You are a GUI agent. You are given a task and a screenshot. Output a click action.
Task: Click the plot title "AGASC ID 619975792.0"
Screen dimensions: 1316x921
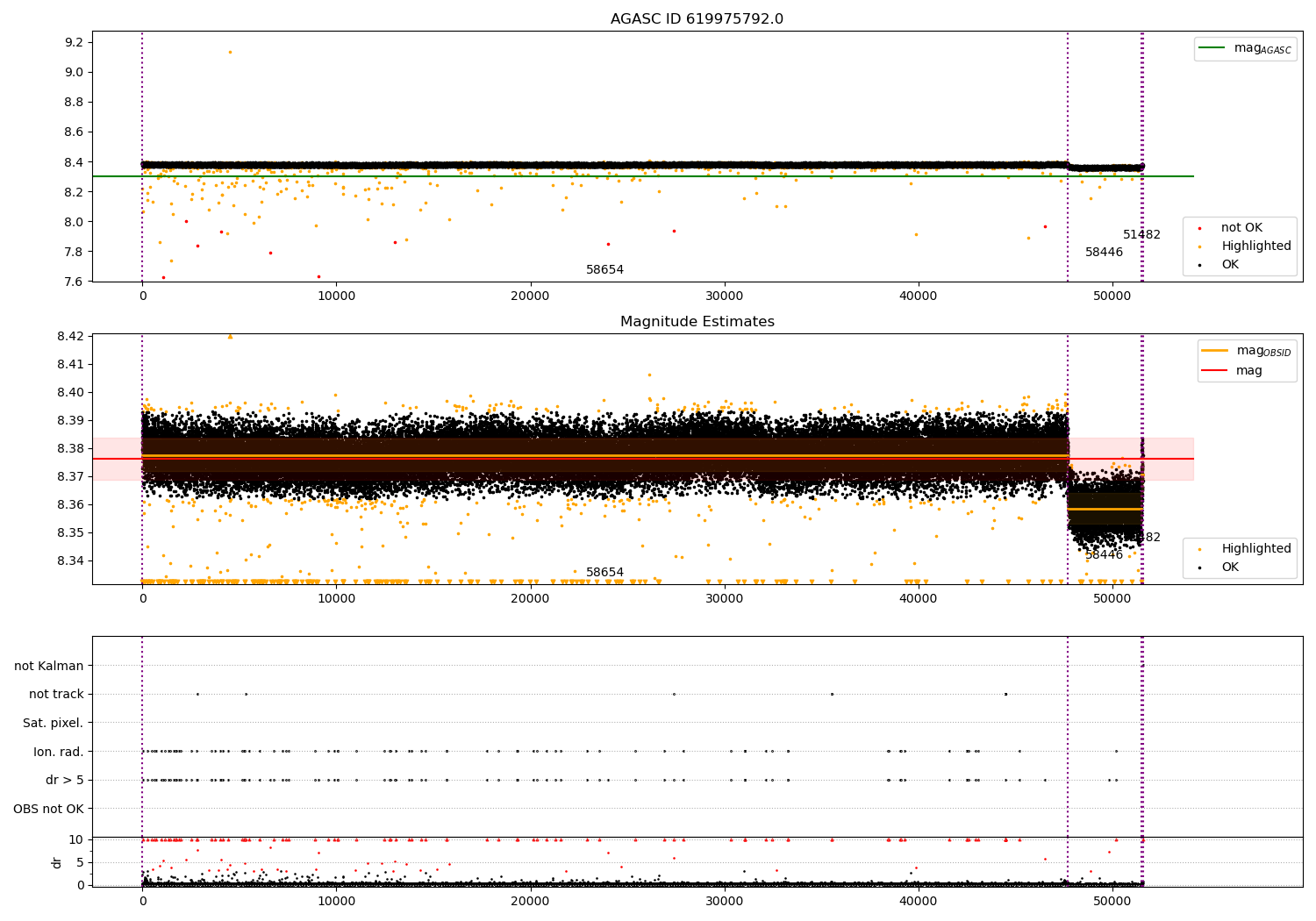tap(697, 19)
